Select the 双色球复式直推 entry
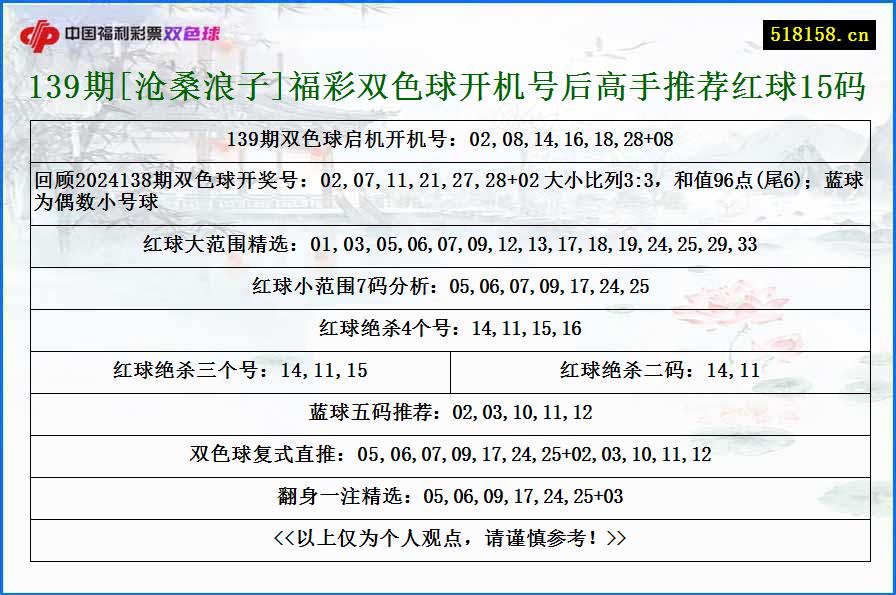 (x=448, y=454)
